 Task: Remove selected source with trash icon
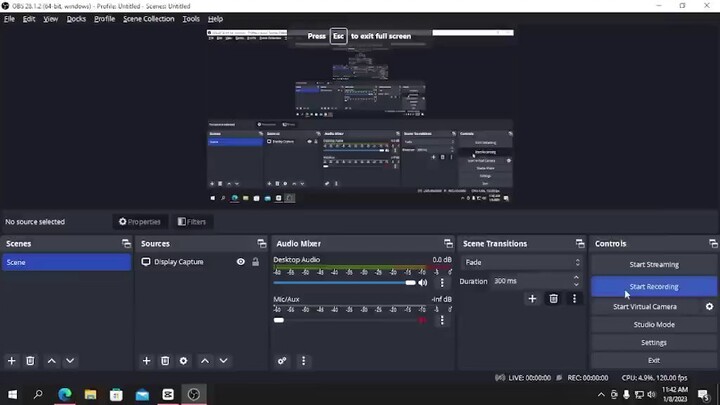pyautogui.click(x=165, y=361)
